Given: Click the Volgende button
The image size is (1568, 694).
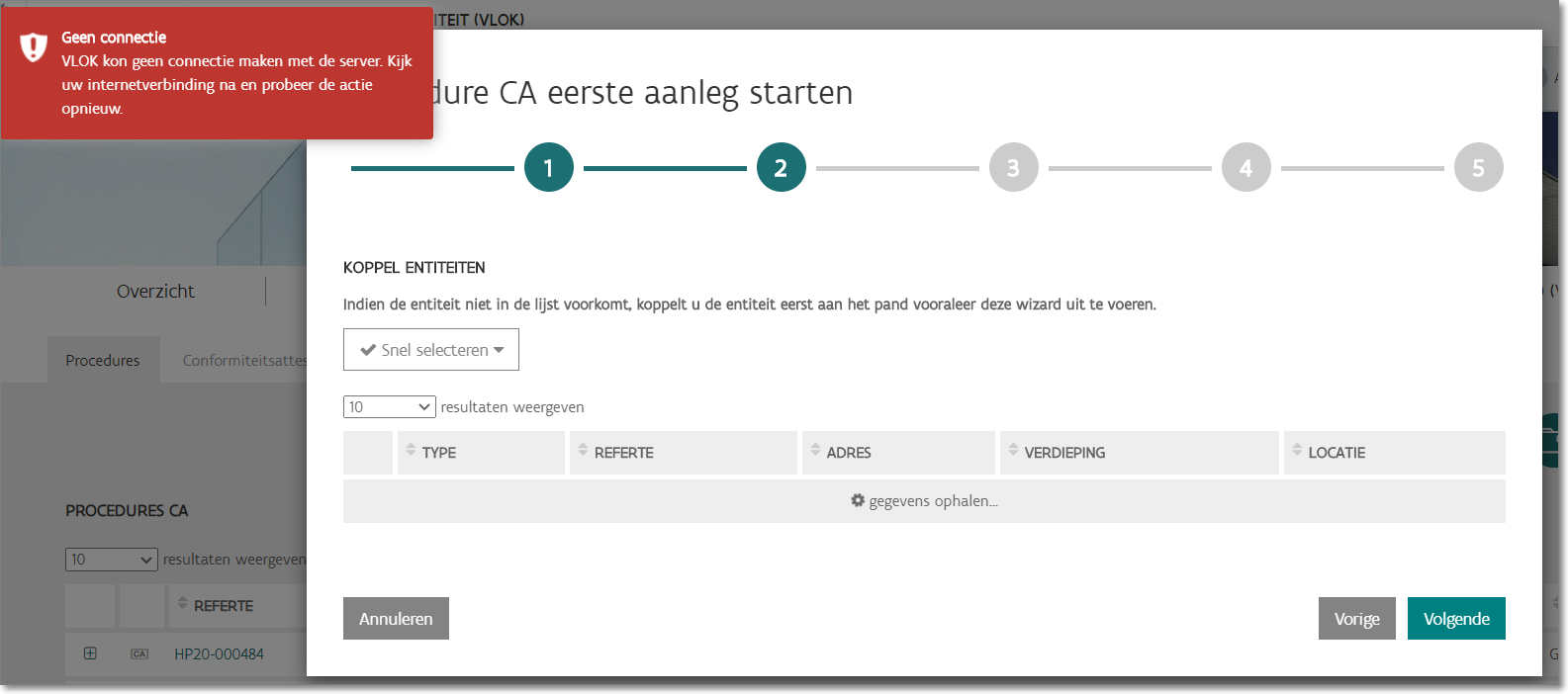Looking at the screenshot, I should 1455,619.
